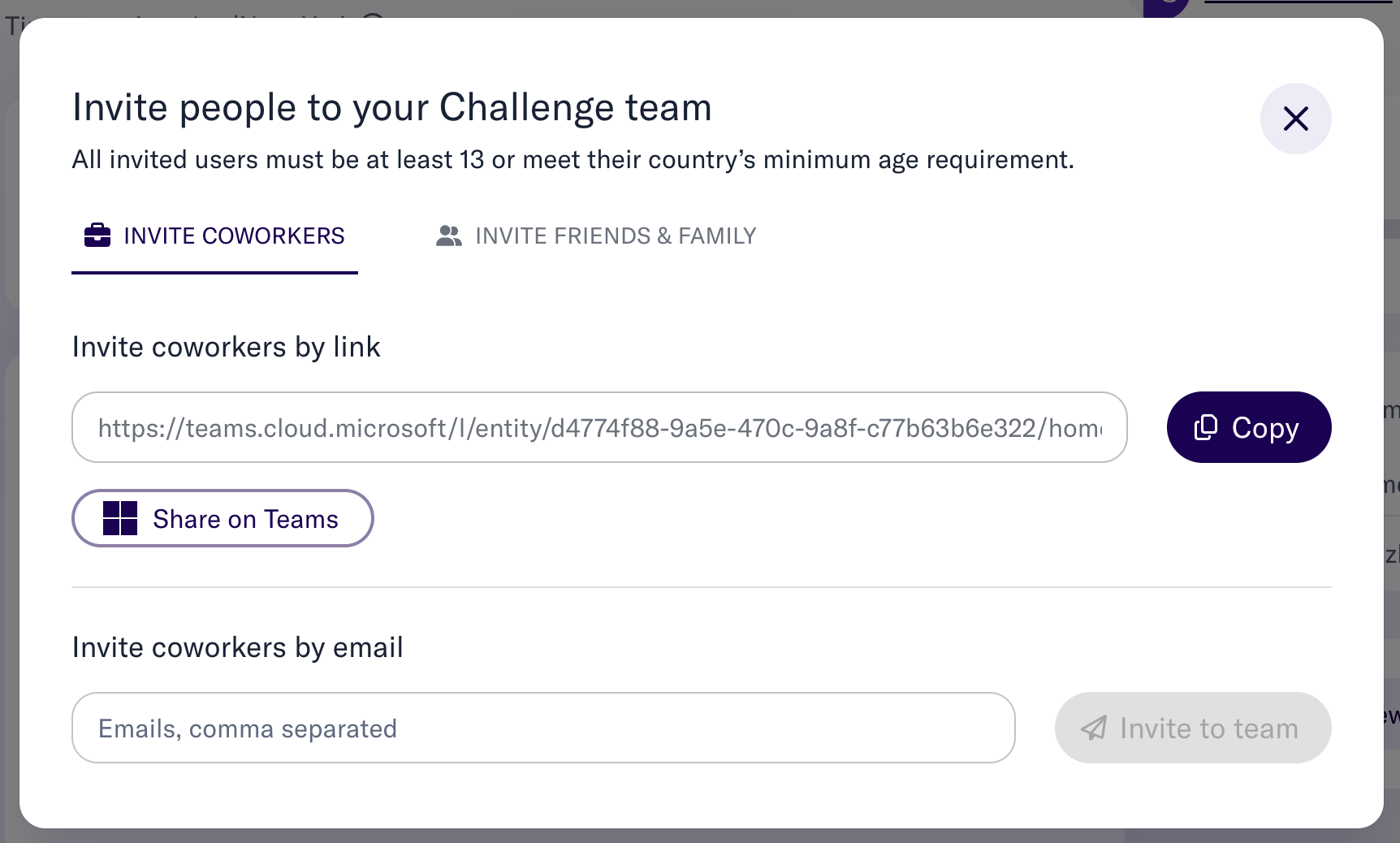Focus the teams.cloud.microsoft invite link field

tap(599, 427)
